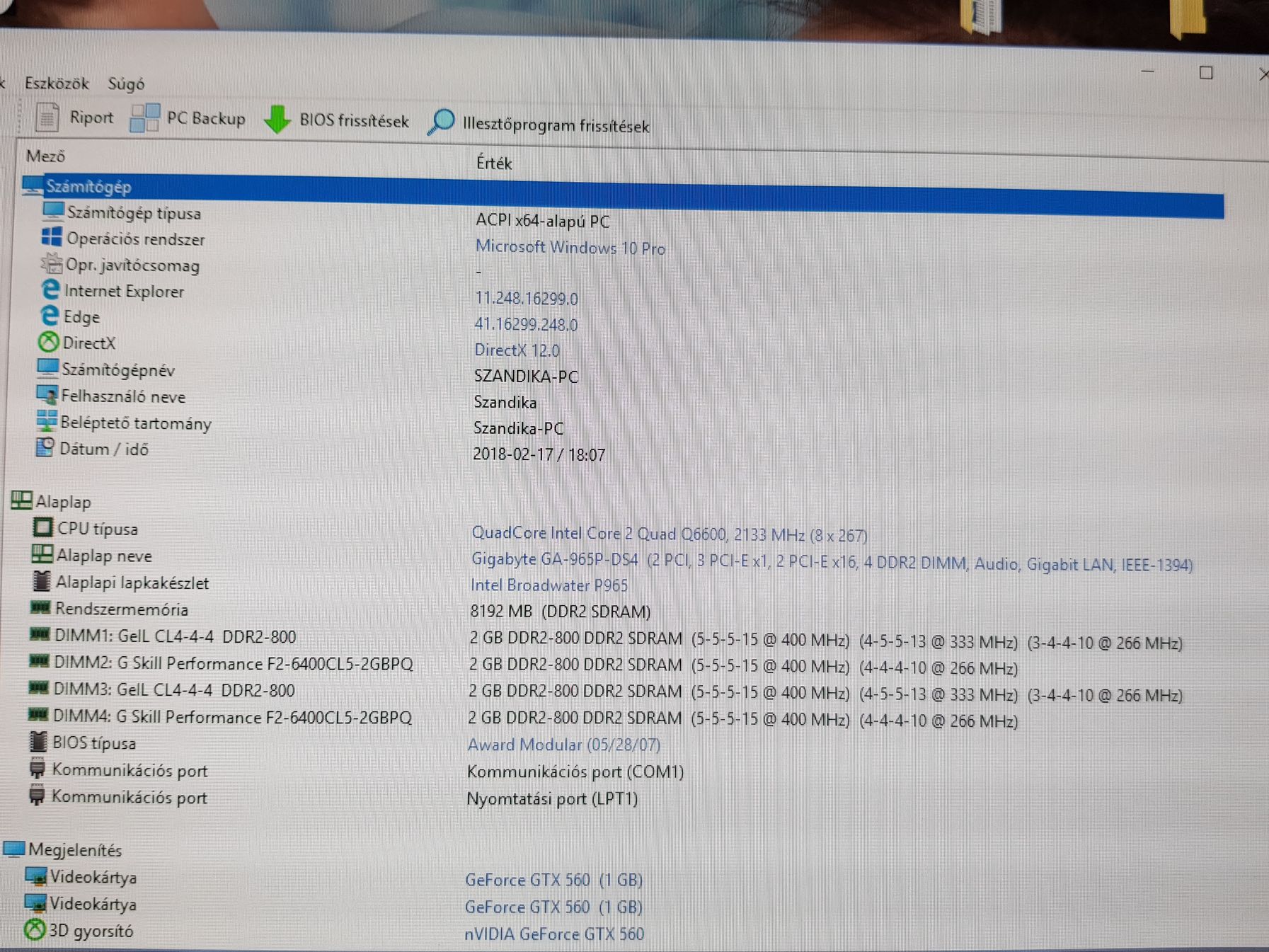Screen dimensions: 1269x952
Task: Click the Kommunikációs port (COM1) value
Action: click(x=575, y=772)
